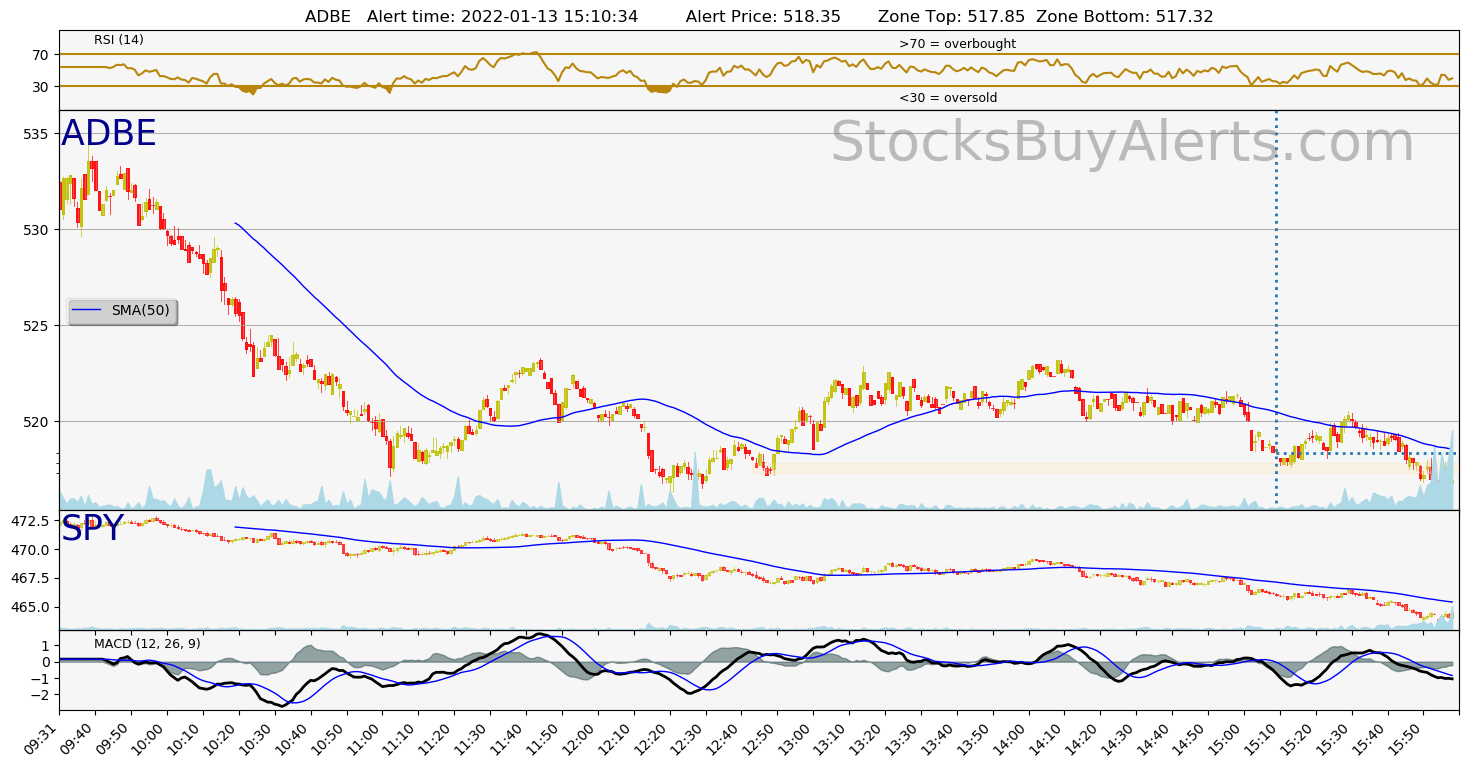This screenshot has width=1474, height=768.
Task: Click 'Alert Price: 518.35' in the title
Action: [x=763, y=17]
